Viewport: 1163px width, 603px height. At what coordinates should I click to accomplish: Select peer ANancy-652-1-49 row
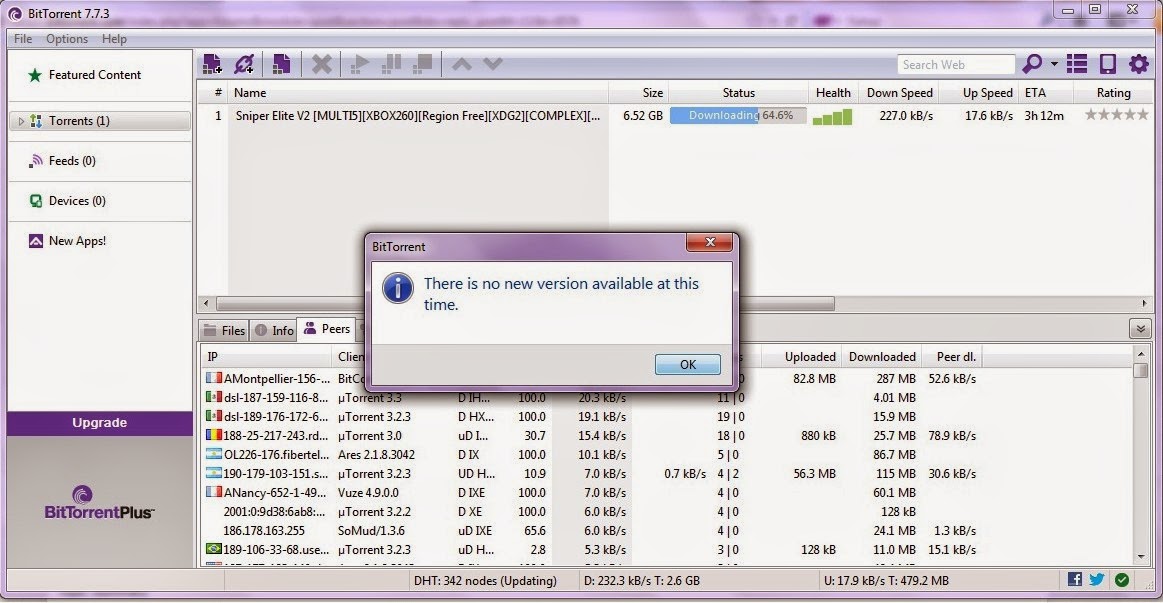pyautogui.click(x=668, y=492)
